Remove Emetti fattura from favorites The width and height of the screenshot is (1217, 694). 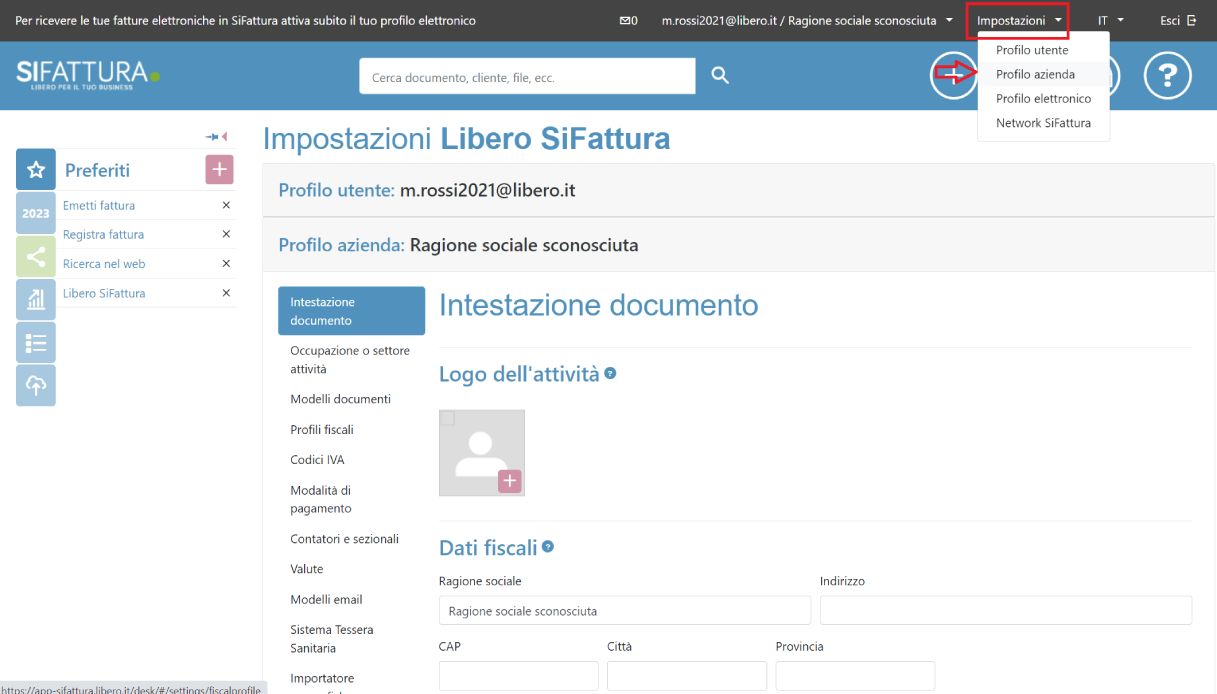pyautogui.click(x=226, y=205)
